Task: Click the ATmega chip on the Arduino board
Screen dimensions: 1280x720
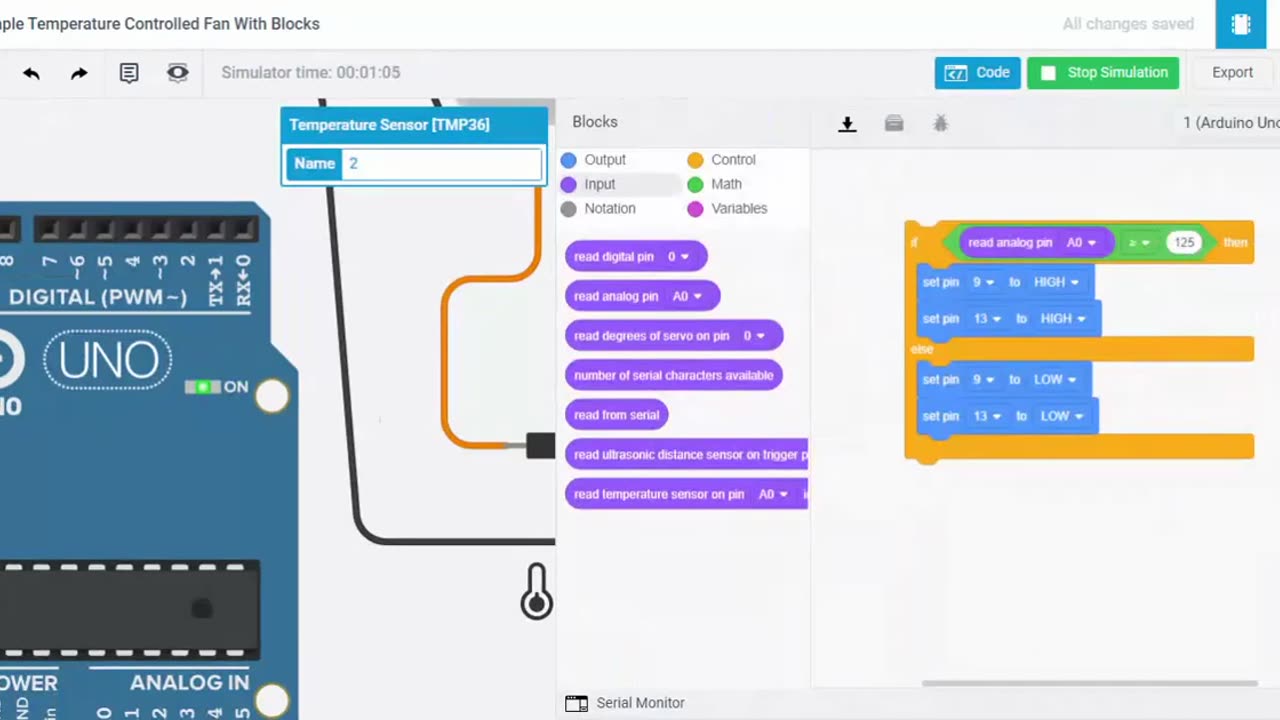Action: point(130,610)
